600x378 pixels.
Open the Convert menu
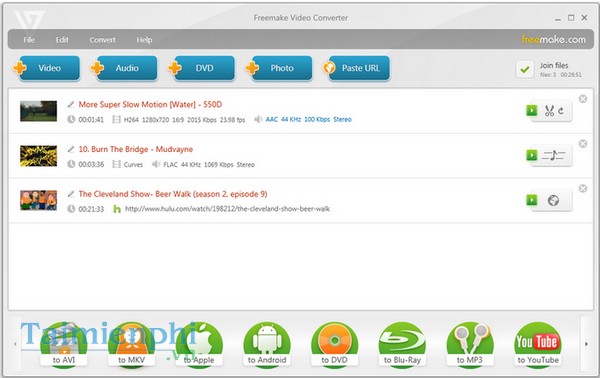(102, 40)
